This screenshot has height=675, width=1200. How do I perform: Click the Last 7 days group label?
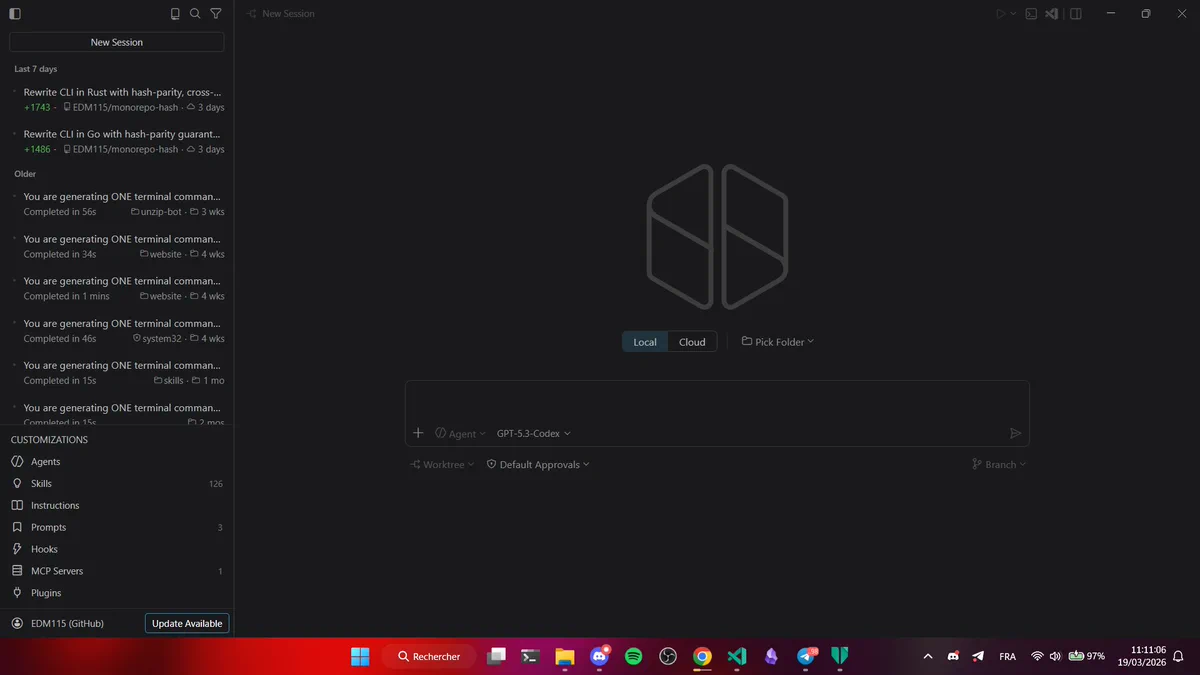[36, 69]
